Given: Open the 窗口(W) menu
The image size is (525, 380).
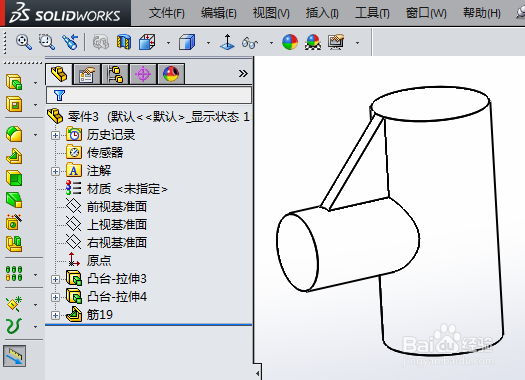Looking at the screenshot, I should coord(426,13).
